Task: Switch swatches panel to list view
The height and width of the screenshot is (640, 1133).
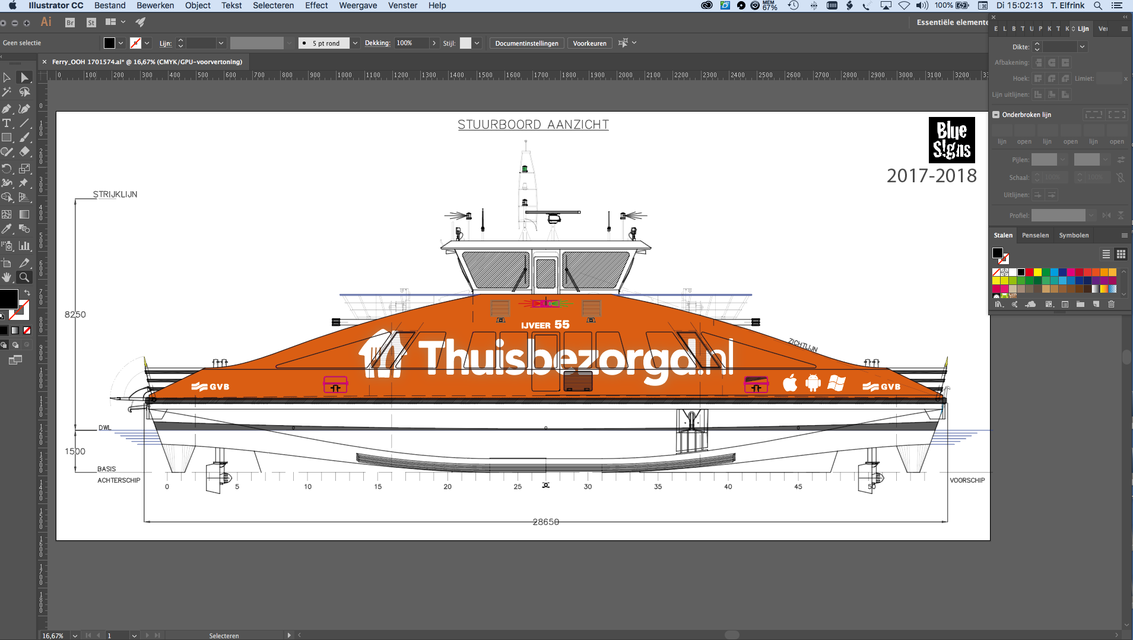Action: 1106,254
